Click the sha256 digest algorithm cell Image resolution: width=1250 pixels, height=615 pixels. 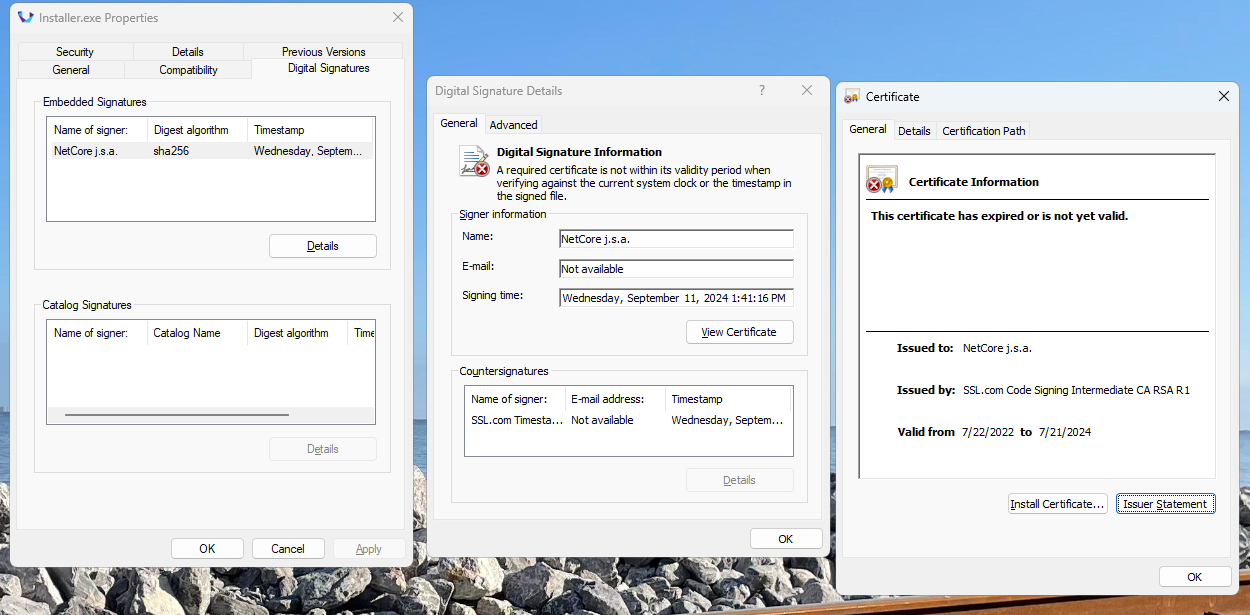(171, 151)
